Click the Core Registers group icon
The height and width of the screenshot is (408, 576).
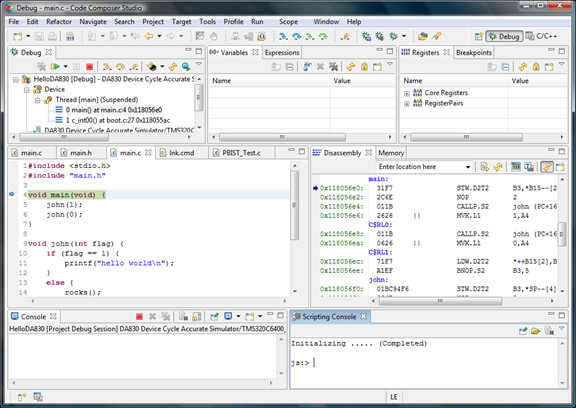[x=418, y=93]
